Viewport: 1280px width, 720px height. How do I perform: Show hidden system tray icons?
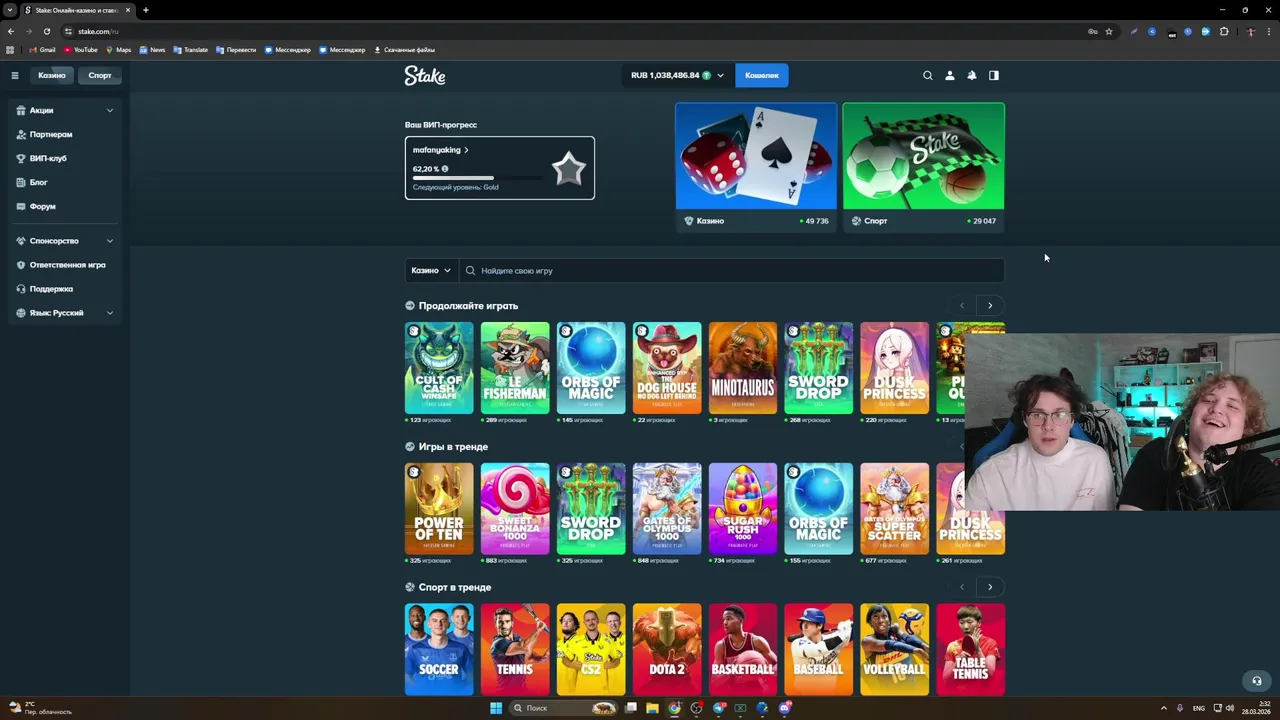coord(1163,708)
